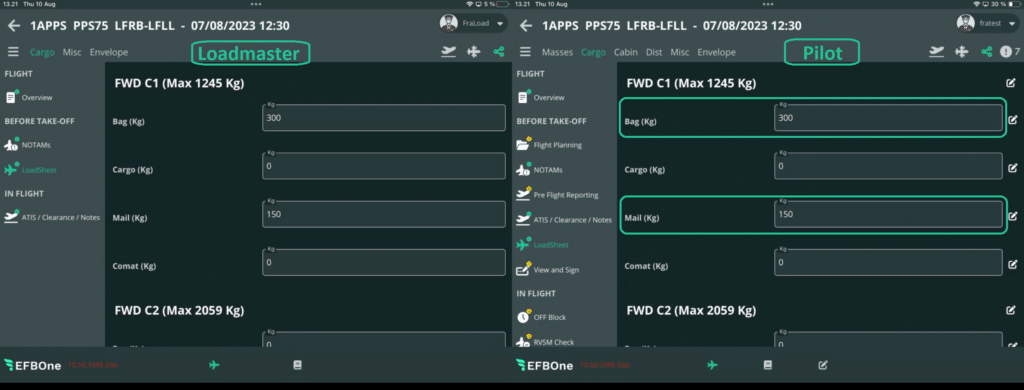Click plane icon in Pilot bottom bar
Image resolution: width=1024 pixels, height=390 pixels.
tap(712, 365)
